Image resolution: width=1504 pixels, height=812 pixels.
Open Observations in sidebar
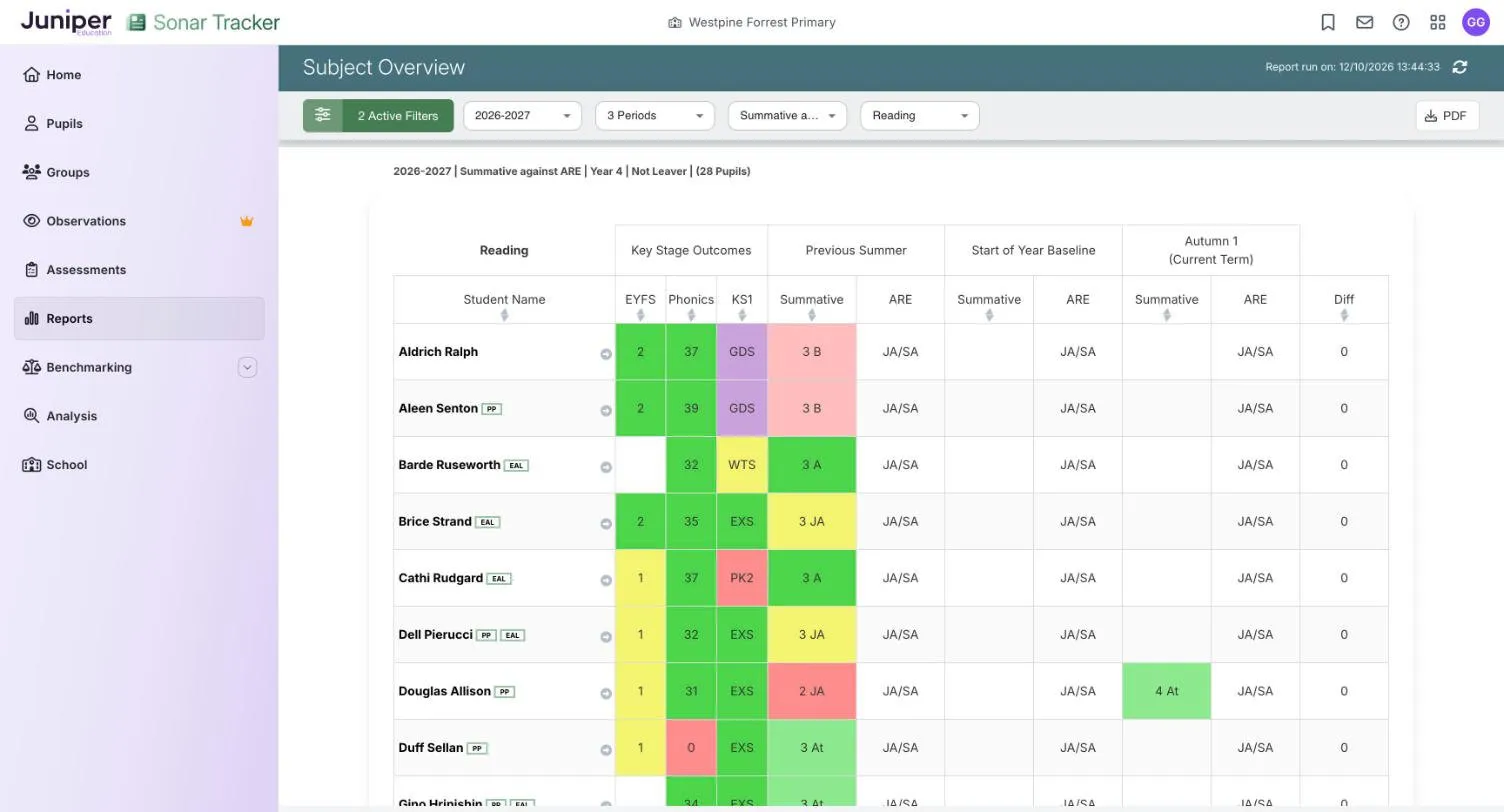pos(139,221)
